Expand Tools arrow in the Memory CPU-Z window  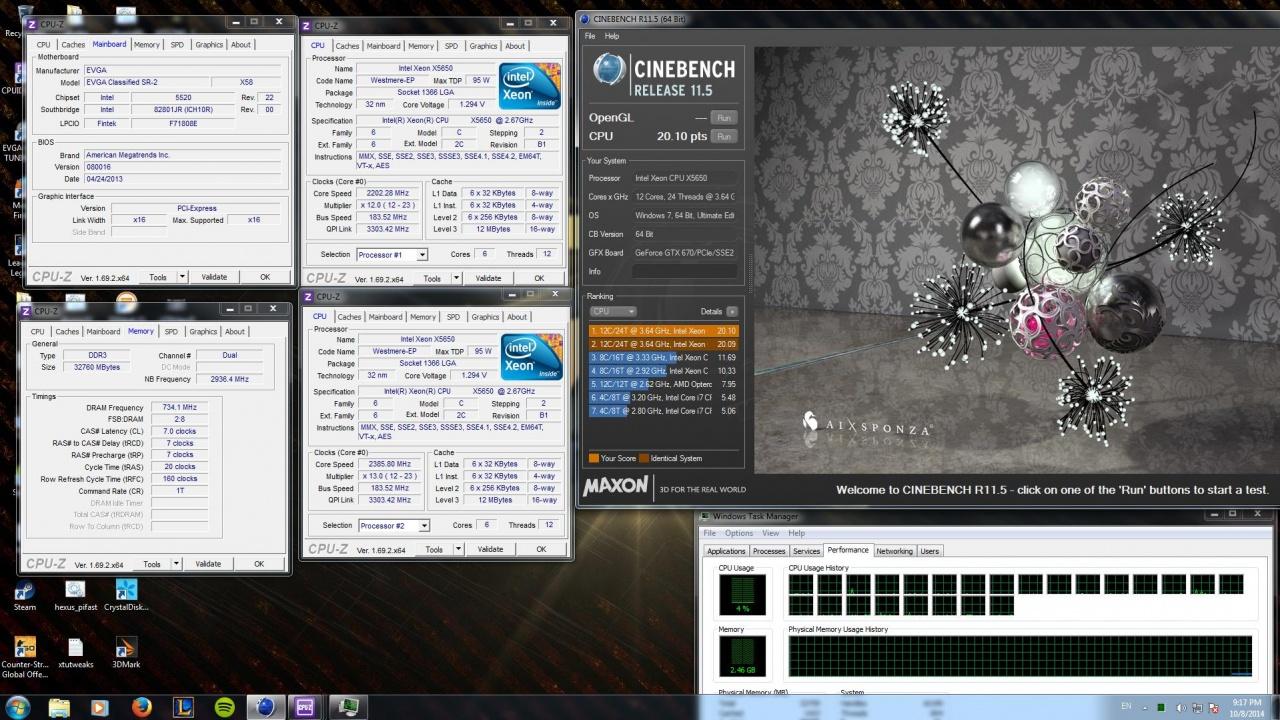[x=177, y=564]
